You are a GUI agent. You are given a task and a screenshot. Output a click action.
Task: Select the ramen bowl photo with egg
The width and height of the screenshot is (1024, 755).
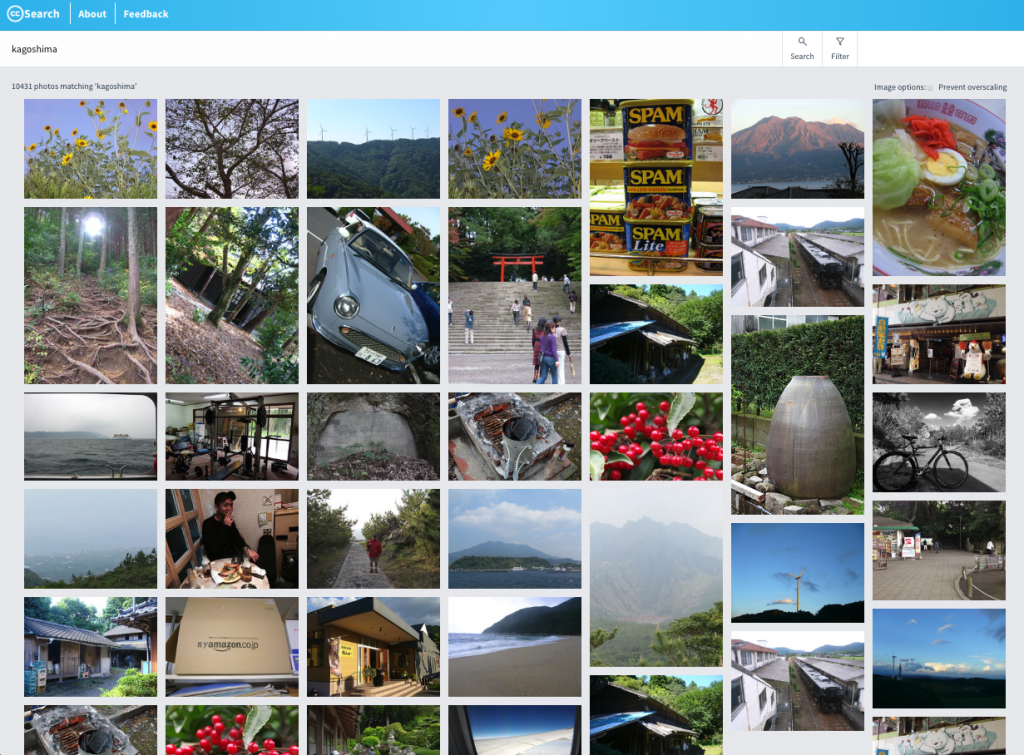click(x=939, y=187)
